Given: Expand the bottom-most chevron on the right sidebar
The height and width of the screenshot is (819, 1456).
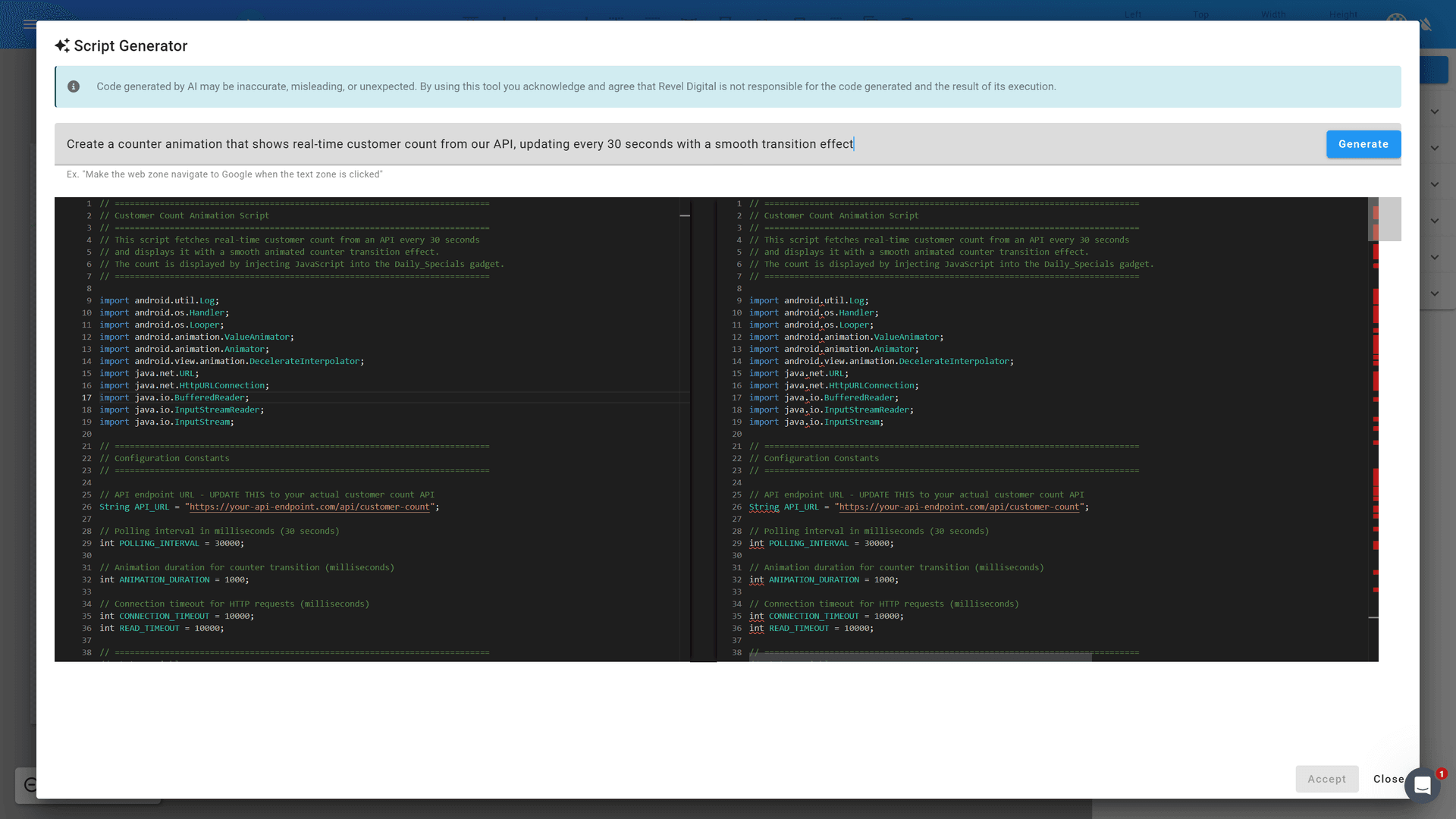Looking at the screenshot, I should 1435,293.
